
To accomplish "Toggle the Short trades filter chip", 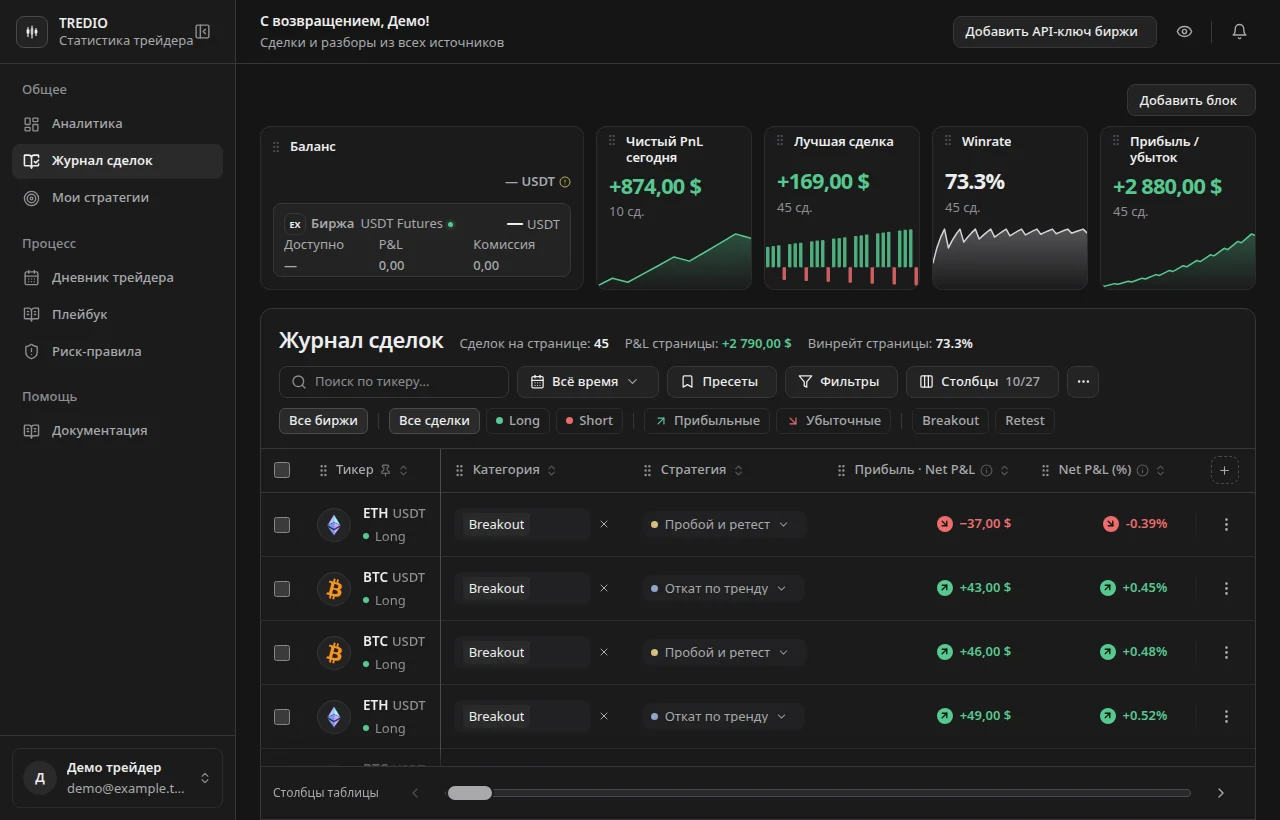I will [x=589, y=421].
